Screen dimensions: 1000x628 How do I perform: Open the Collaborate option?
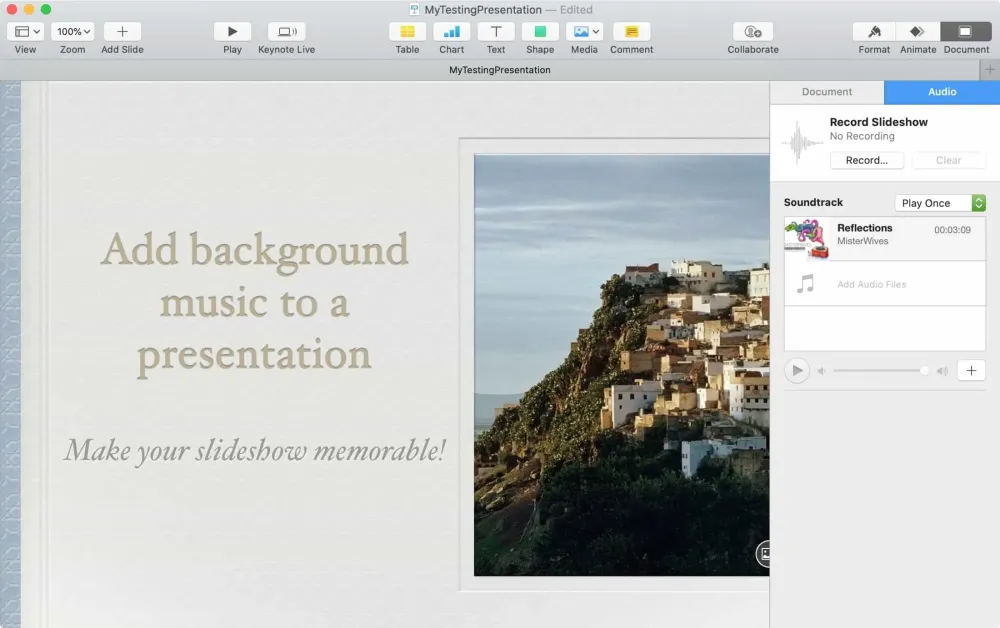tap(753, 32)
